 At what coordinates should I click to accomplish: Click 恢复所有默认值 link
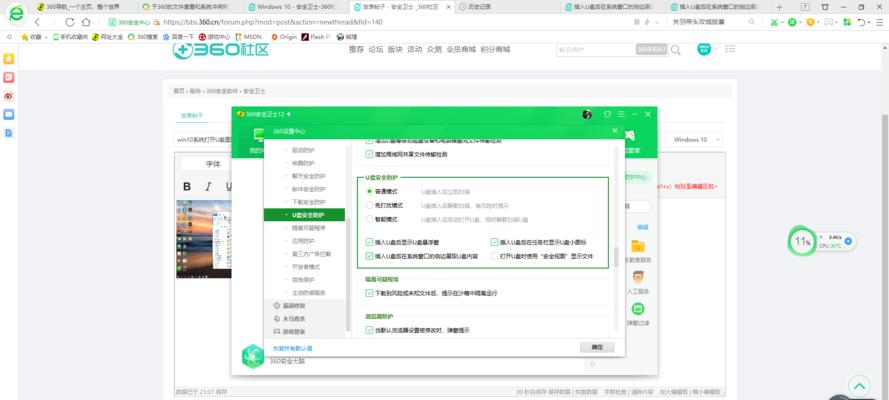click(x=293, y=348)
